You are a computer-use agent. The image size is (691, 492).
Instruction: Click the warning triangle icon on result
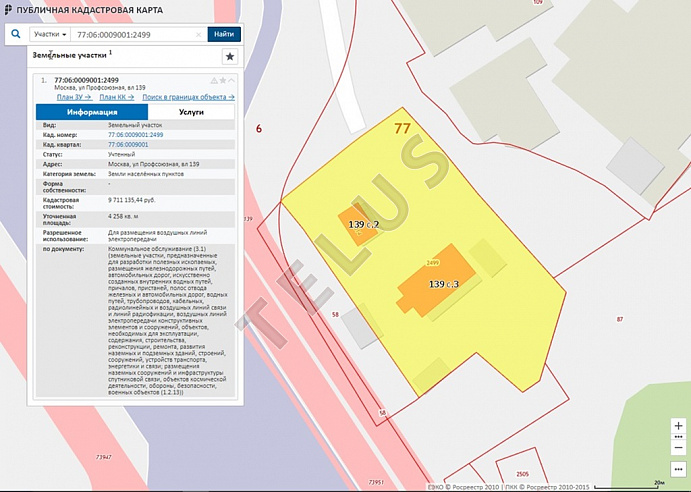tap(214, 80)
